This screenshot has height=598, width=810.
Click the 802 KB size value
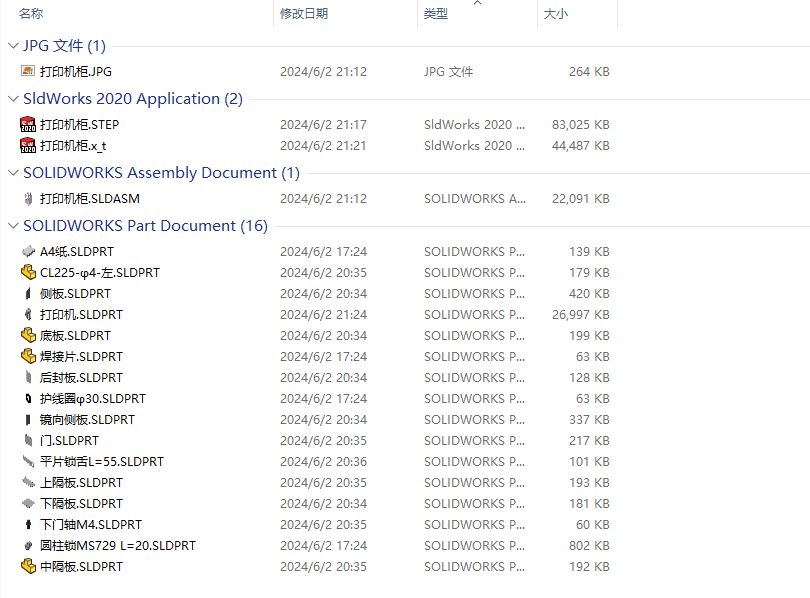589,546
